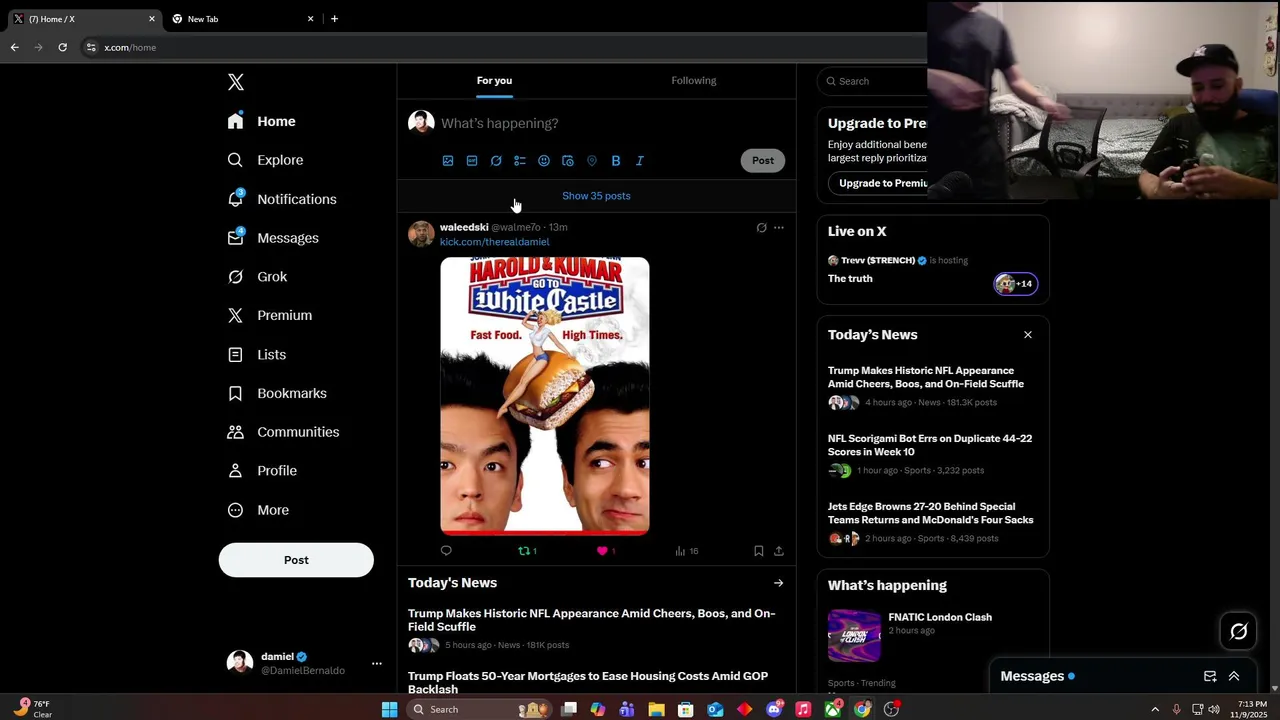Image resolution: width=1280 pixels, height=720 pixels.
Task: Compose a new message in the Messages drawer
Action: (x=1209, y=677)
